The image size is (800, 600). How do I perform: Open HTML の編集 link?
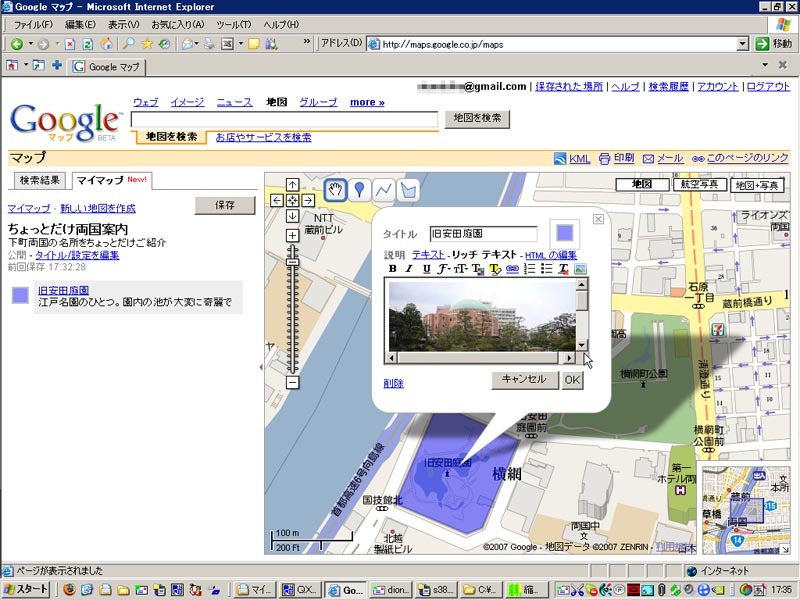[x=551, y=255]
